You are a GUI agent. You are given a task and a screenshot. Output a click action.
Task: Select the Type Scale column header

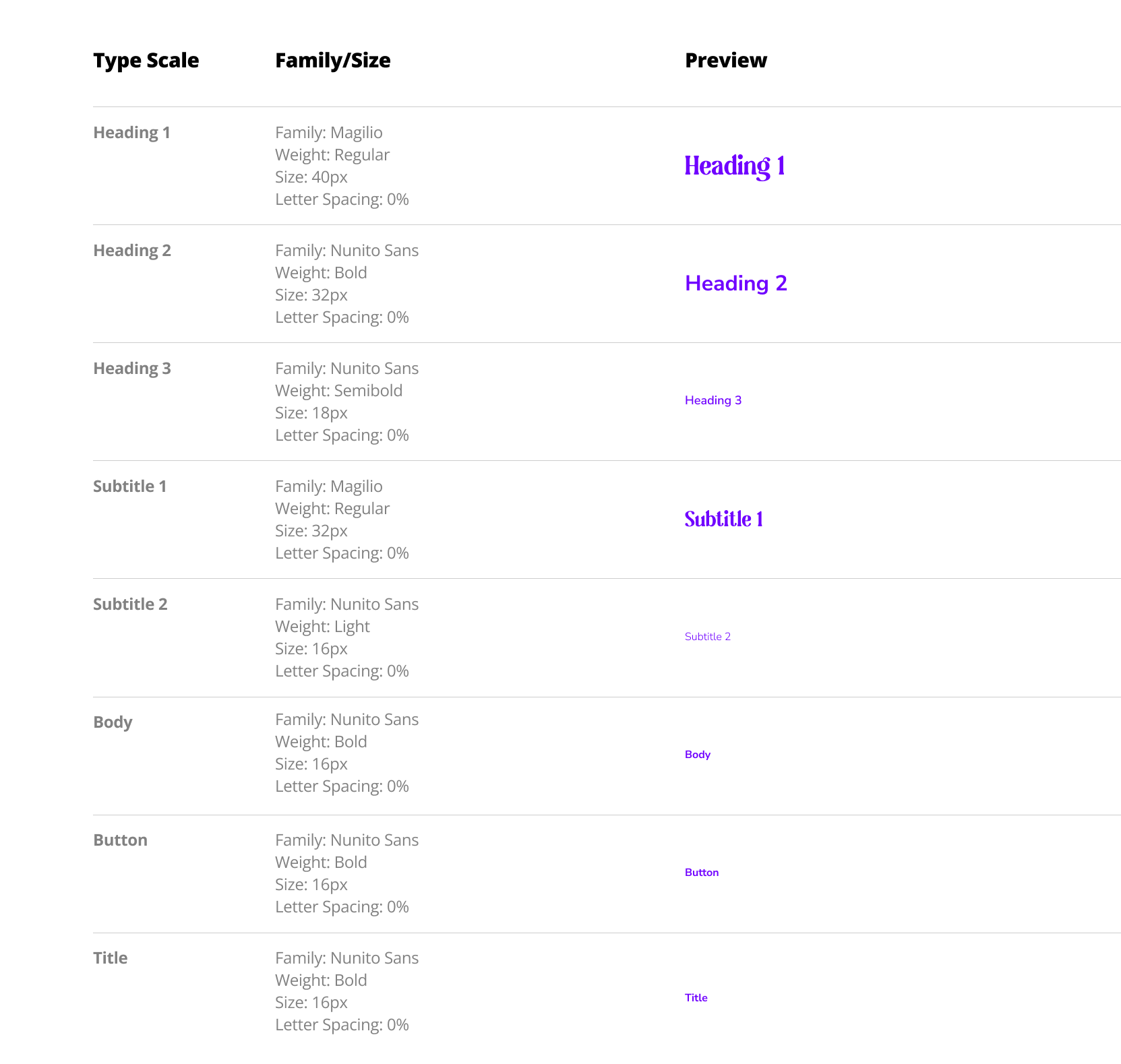146,61
